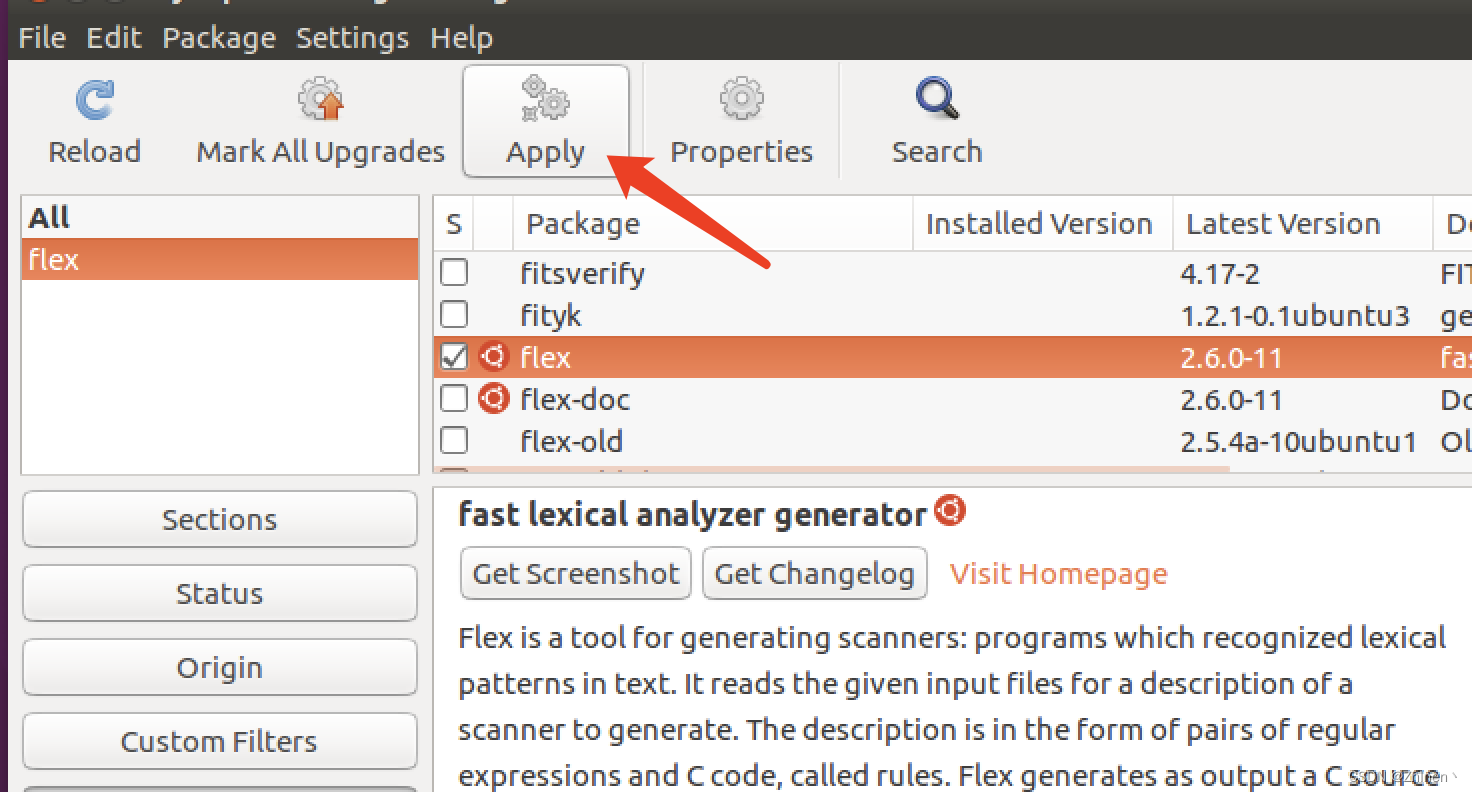Viewport: 1472px width, 792px height.
Task: Switch to Custom Filters view
Action: point(220,741)
